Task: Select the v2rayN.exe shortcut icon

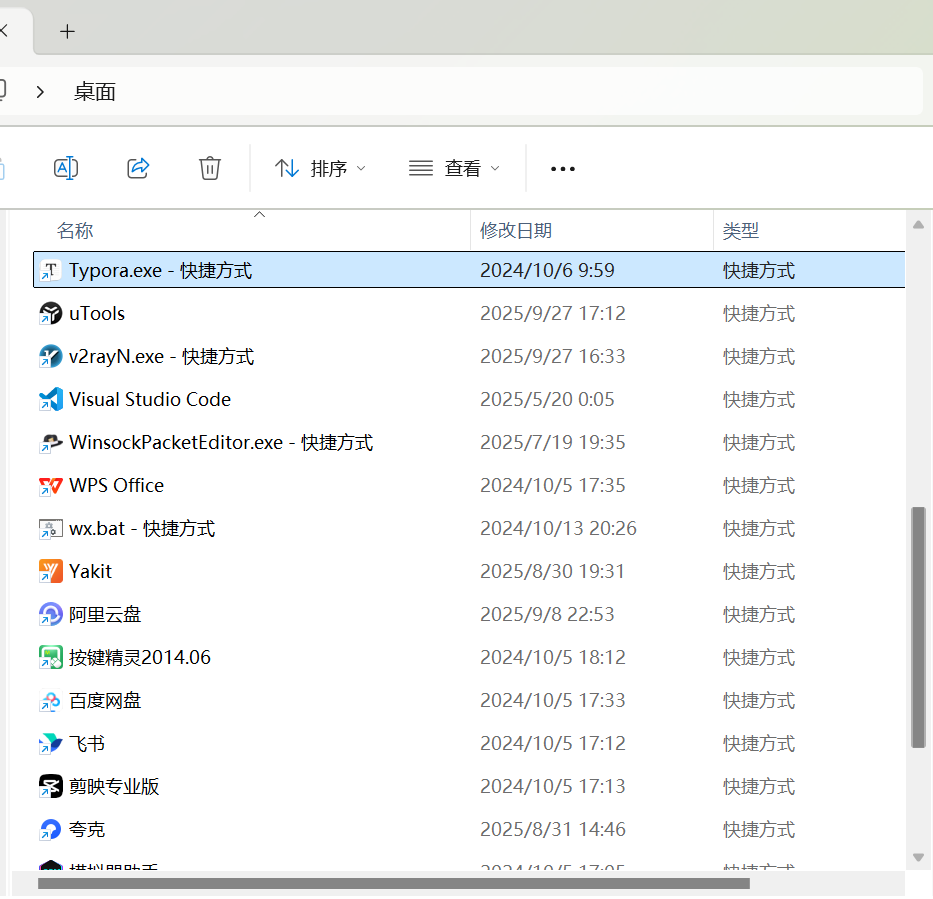Action: pyautogui.click(x=51, y=356)
